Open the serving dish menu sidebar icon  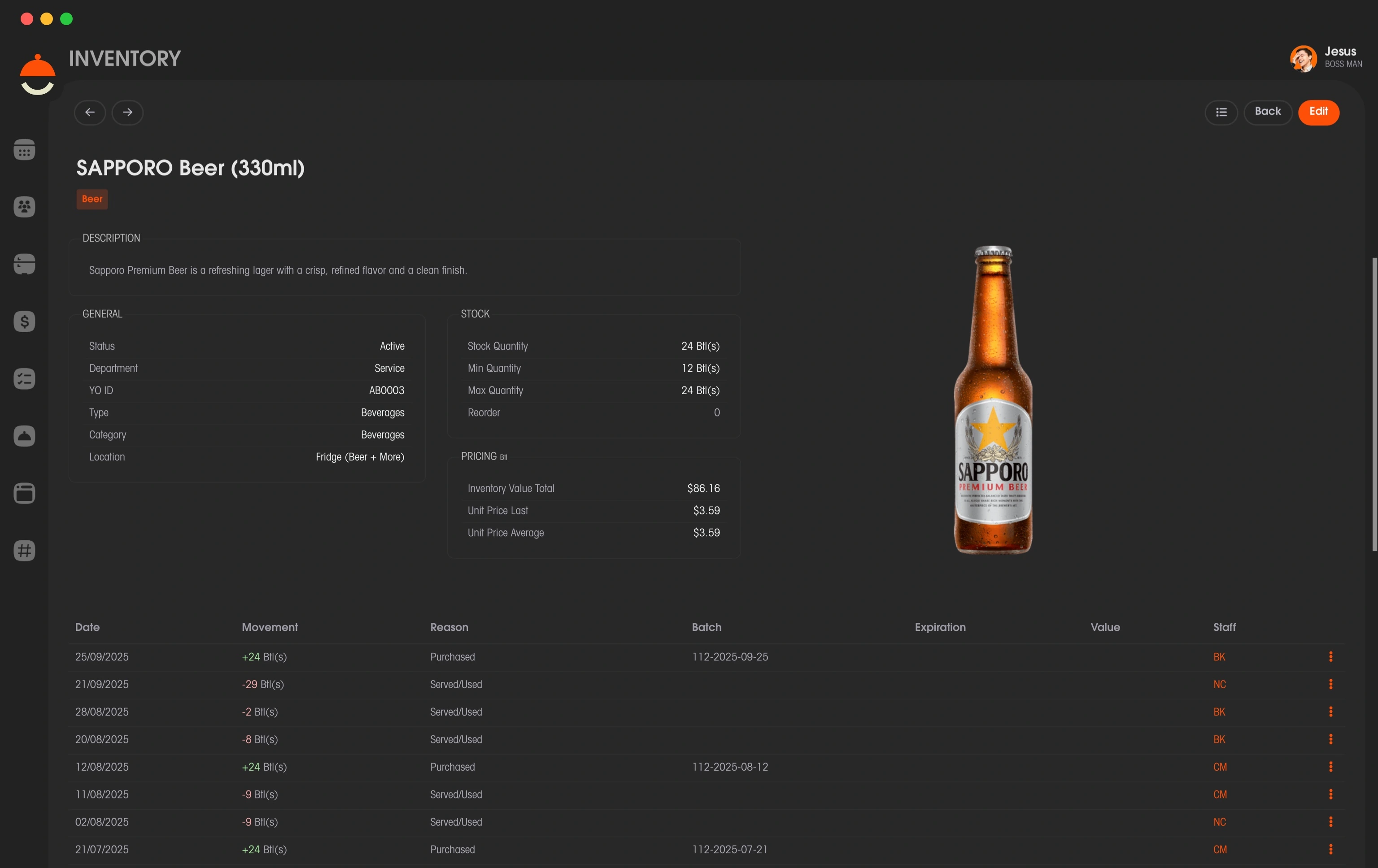[24, 436]
